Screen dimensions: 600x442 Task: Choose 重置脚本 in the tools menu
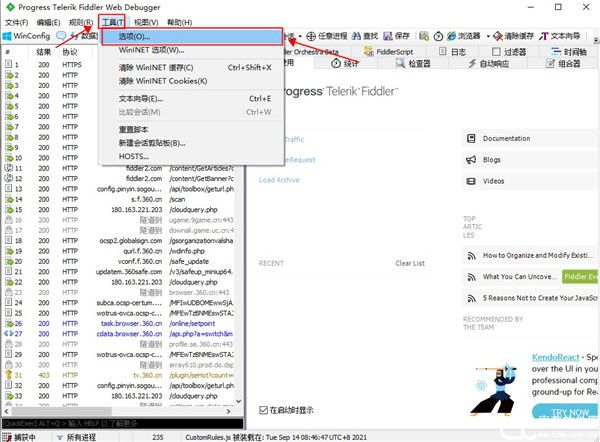(x=191, y=129)
